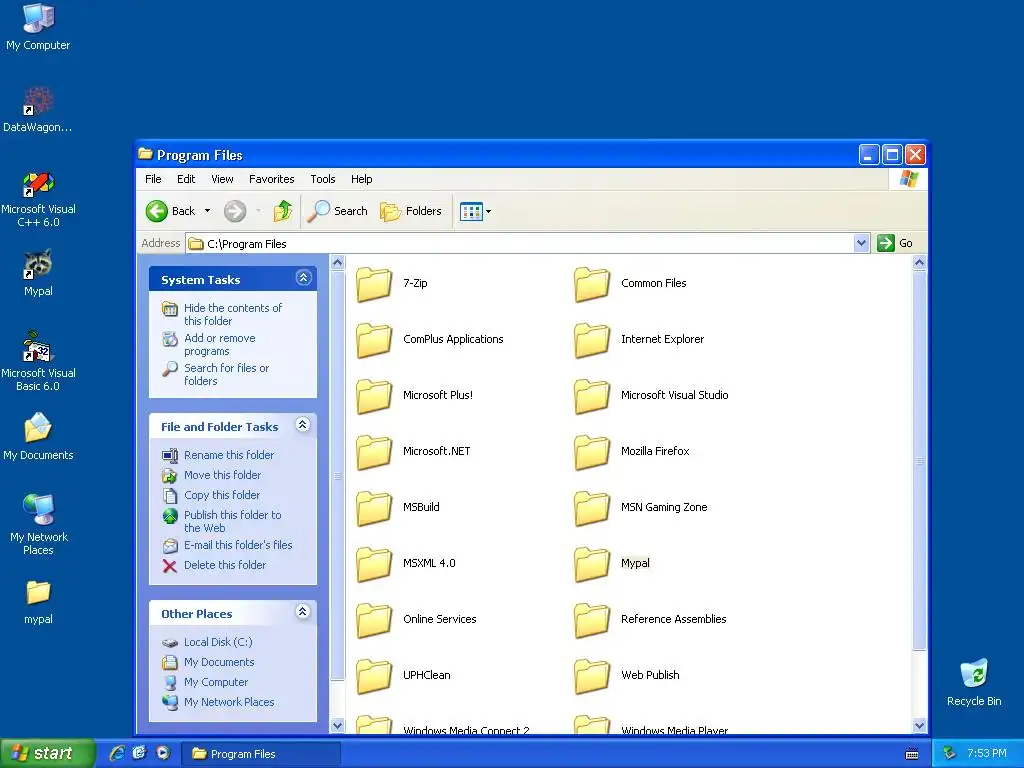Expand the Address bar dropdown
The height and width of the screenshot is (768, 1024).
pos(861,243)
